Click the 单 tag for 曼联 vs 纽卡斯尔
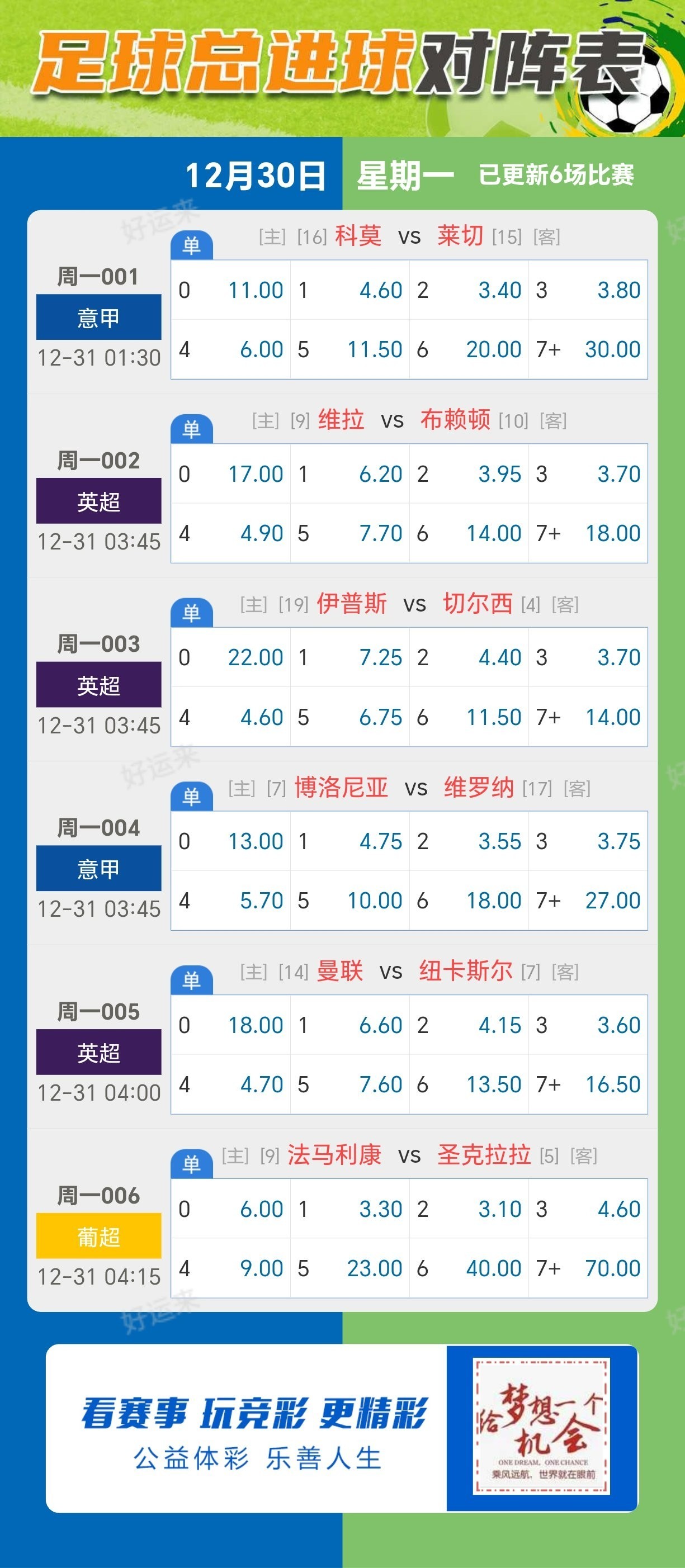685x1568 pixels. (191, 980)
